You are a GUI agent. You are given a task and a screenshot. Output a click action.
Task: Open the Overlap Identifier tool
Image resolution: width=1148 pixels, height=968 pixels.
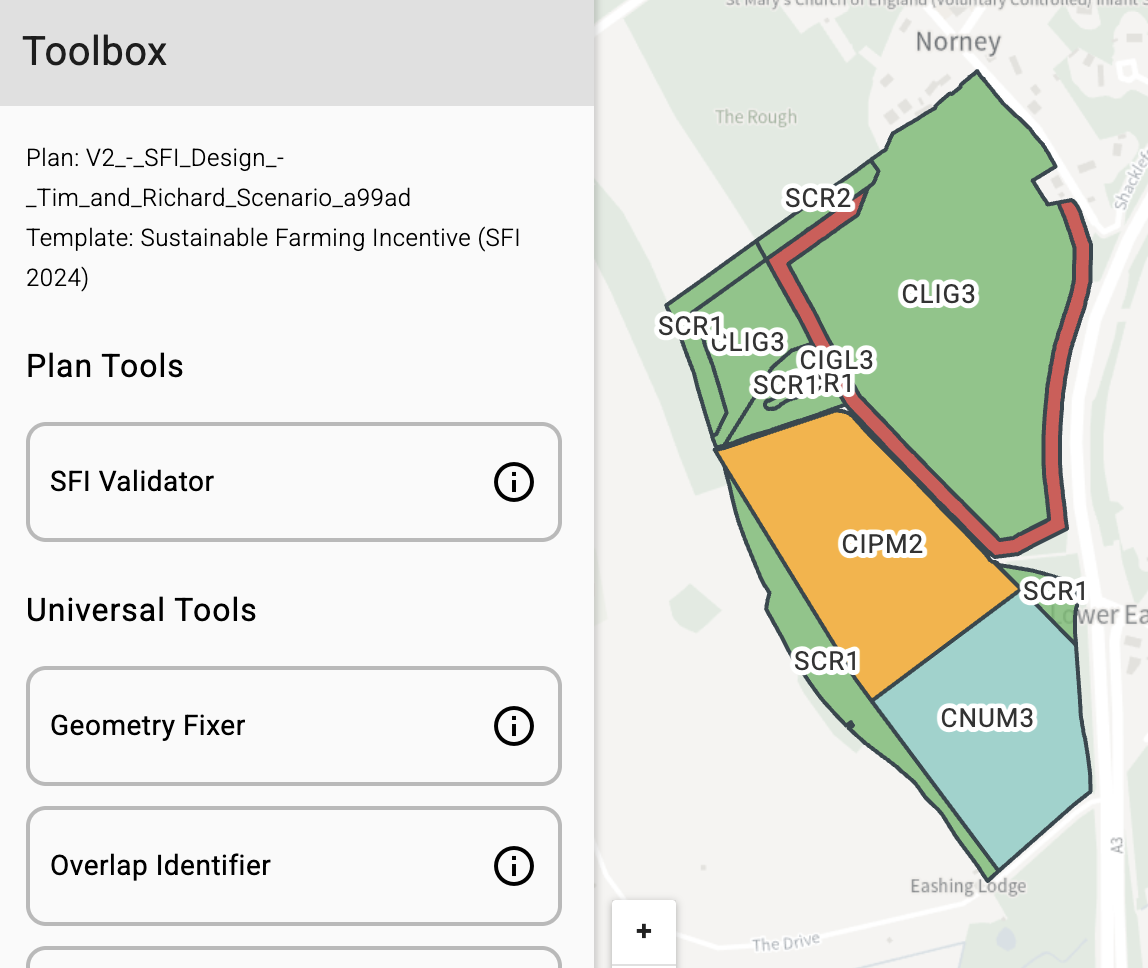(x=294, y=865)
